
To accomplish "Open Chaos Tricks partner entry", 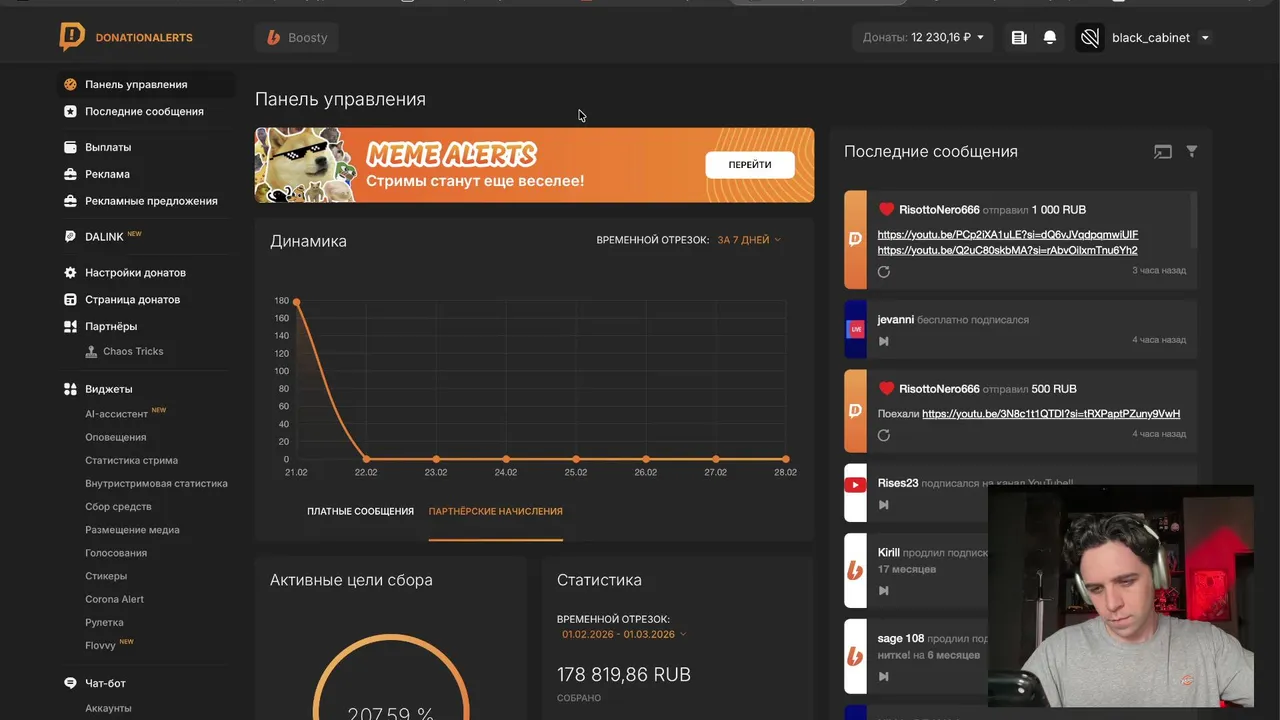I will (x=133, y=352).
